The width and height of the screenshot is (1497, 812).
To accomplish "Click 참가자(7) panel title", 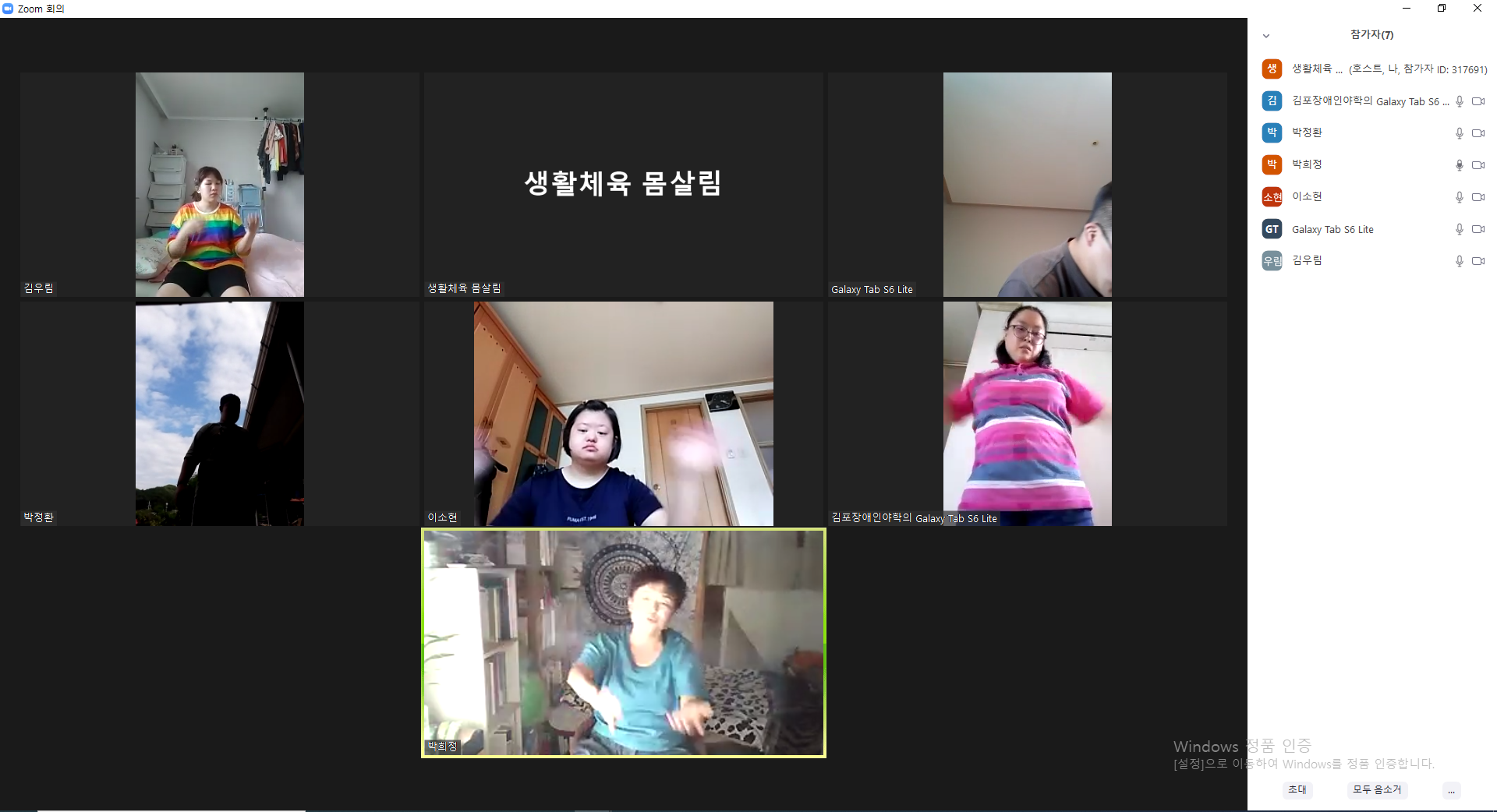I will click(x=1371, y=34).
